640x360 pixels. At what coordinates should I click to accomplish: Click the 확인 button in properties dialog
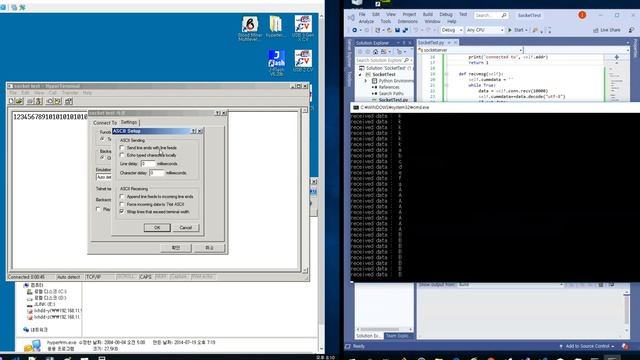point(176,248)
